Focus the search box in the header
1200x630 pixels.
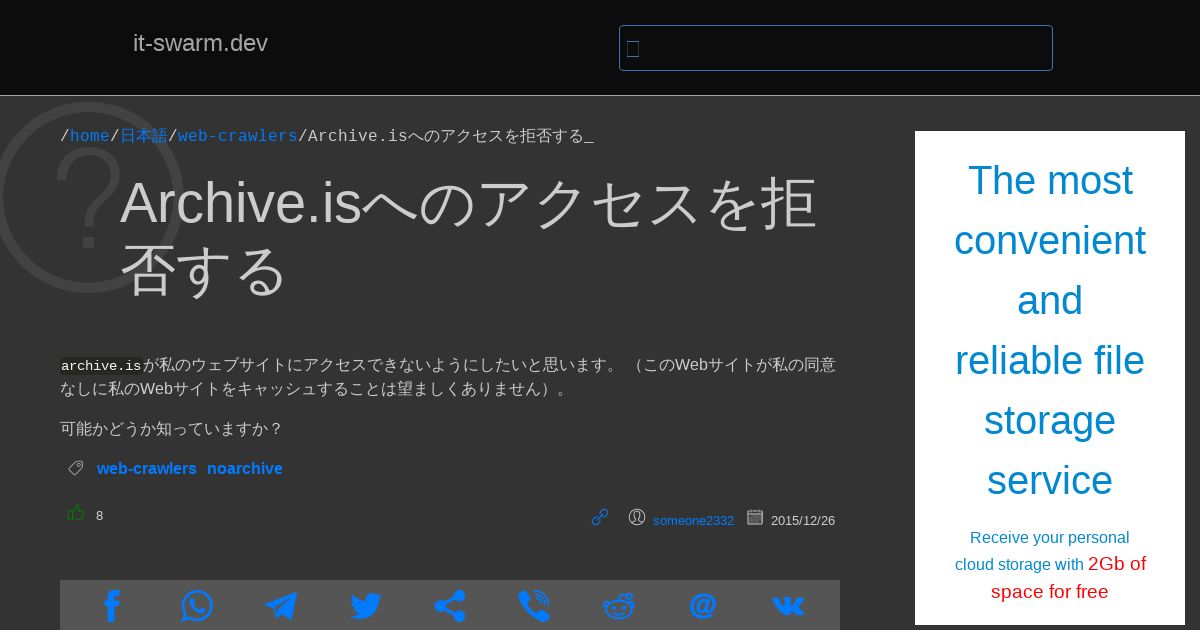tap(836, 48)
